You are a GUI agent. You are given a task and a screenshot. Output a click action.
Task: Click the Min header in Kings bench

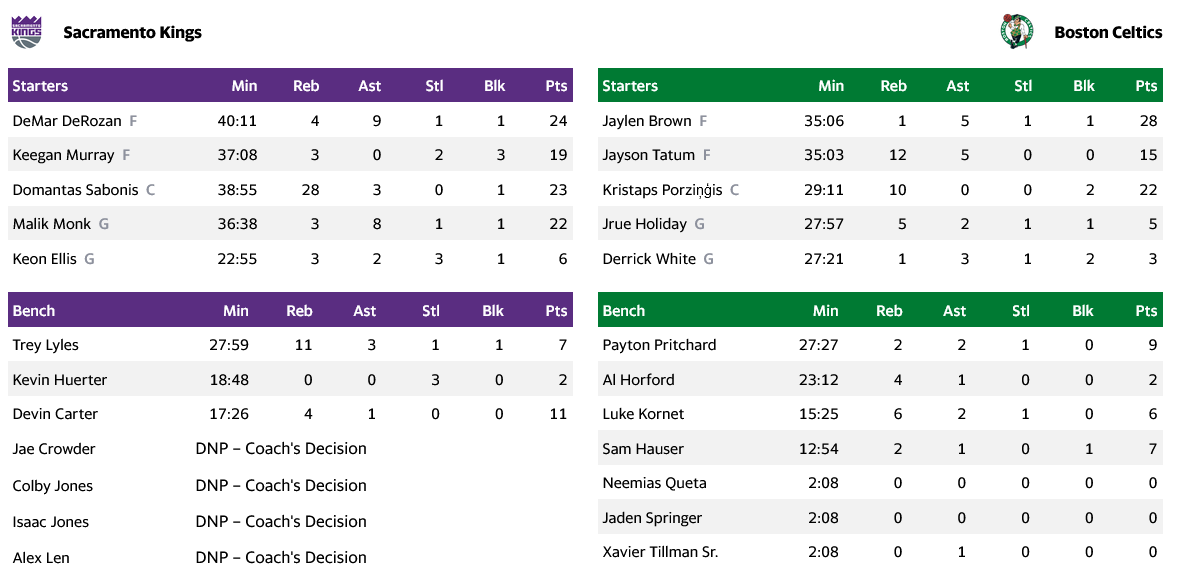[236, 311]
